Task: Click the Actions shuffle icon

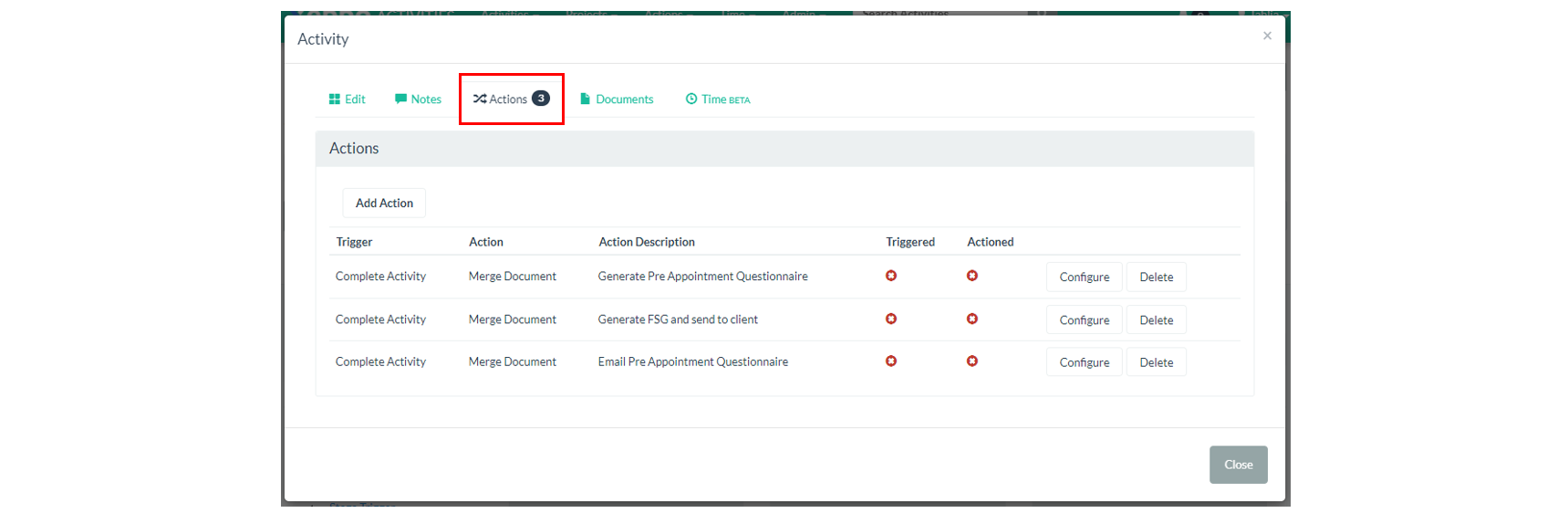Action: coord(479,99)
